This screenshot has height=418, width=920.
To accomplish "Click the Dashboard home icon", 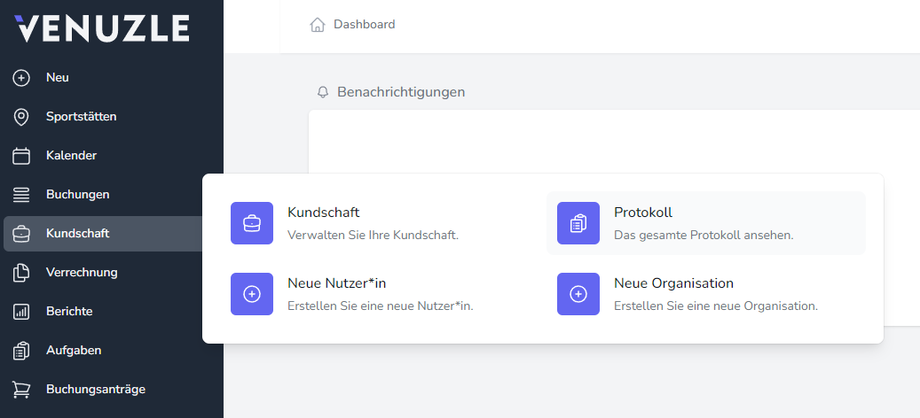I will [x=318, y=25].
